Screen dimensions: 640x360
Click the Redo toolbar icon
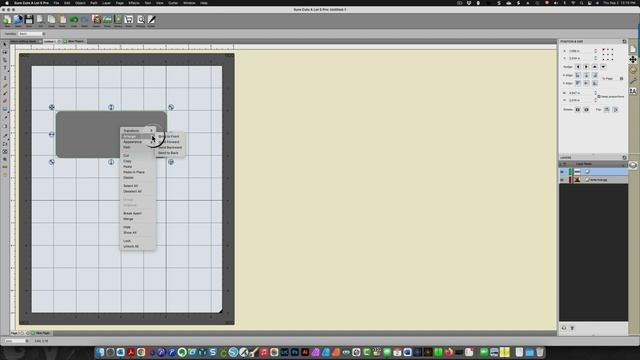coord(84,20)
